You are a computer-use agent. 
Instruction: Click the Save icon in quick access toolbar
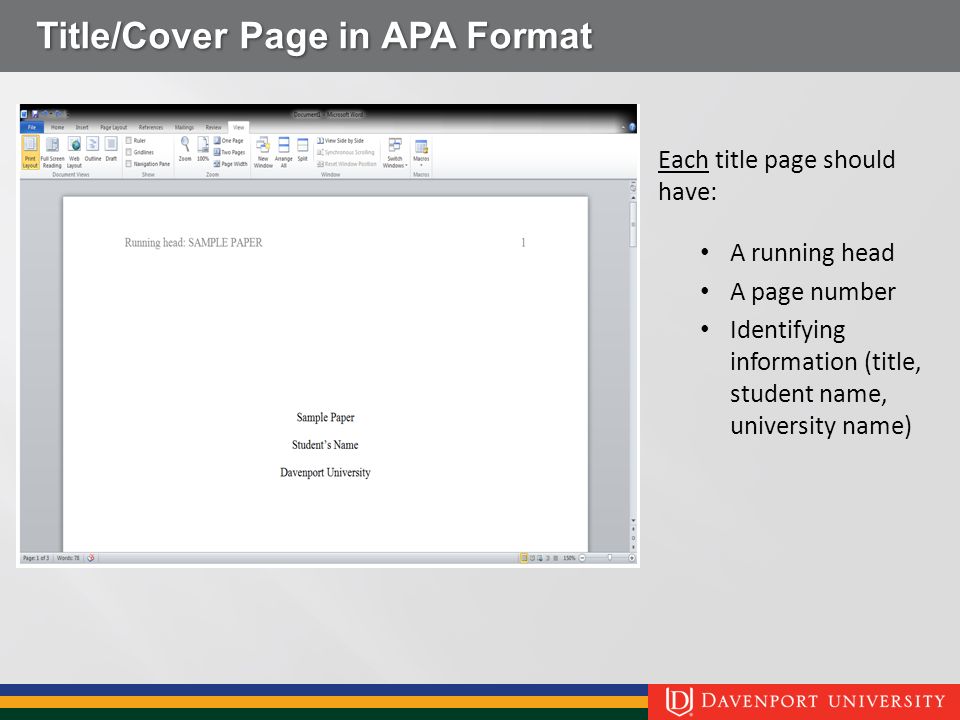coord(35,114)
